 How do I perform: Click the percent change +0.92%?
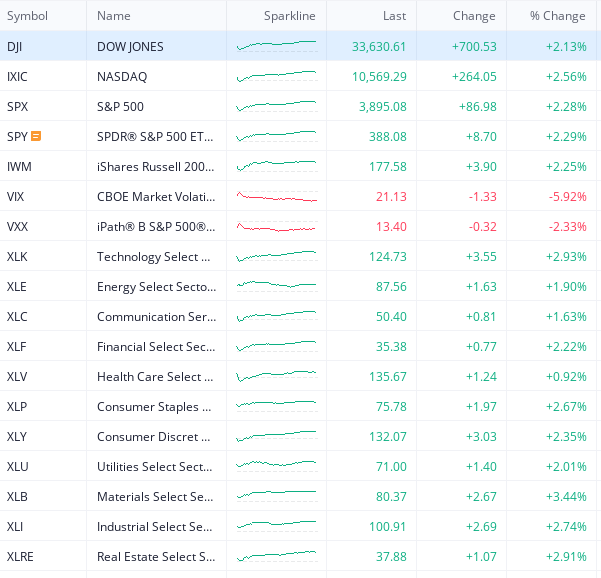[x=566, y=376]
